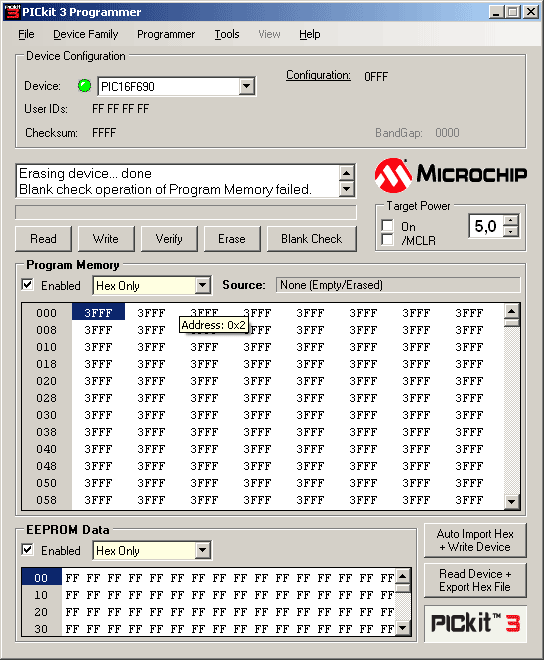
Task: Click the Configuration value 0FFF
Action: point(376,77)
